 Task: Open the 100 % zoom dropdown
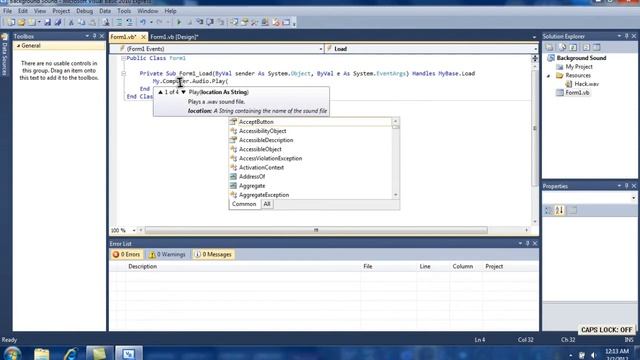click(134, 230)
